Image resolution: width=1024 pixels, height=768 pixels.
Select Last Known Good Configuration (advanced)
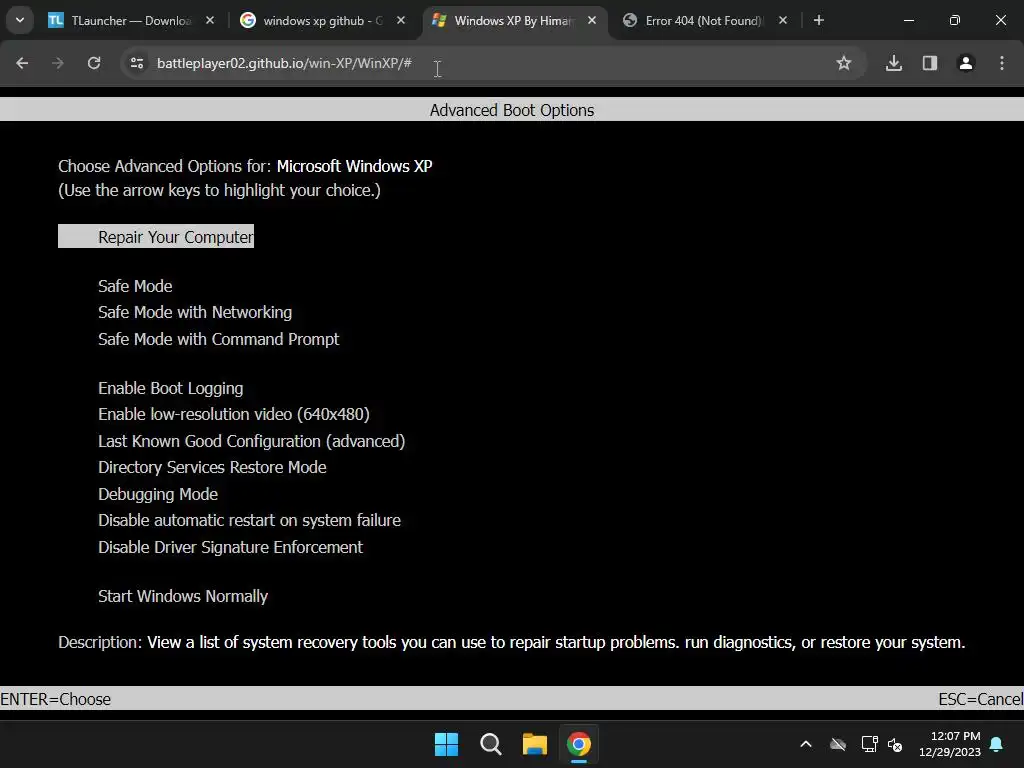(251, 441)
